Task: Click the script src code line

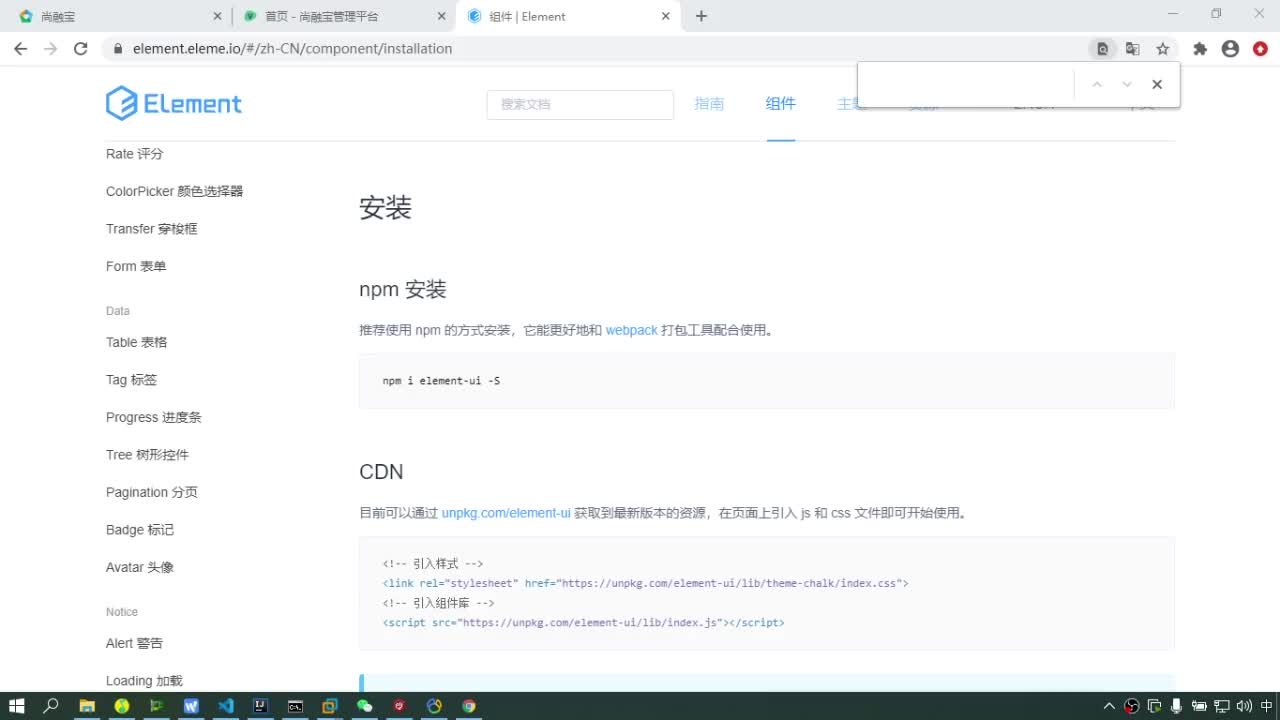Action: click(x=583, y=622)
